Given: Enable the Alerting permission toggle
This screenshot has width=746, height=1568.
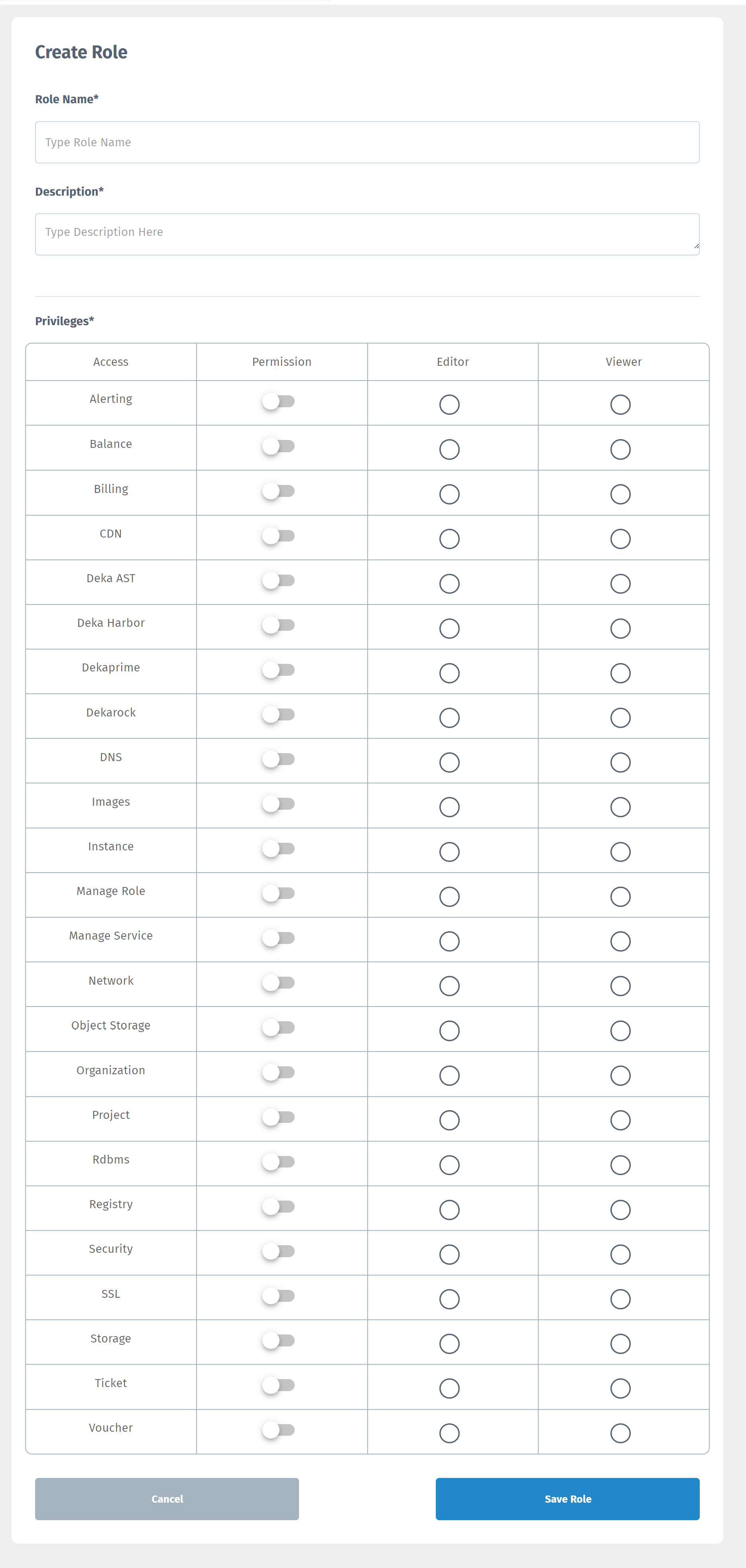Looking at the screenshot, I should tap(278, 402).
